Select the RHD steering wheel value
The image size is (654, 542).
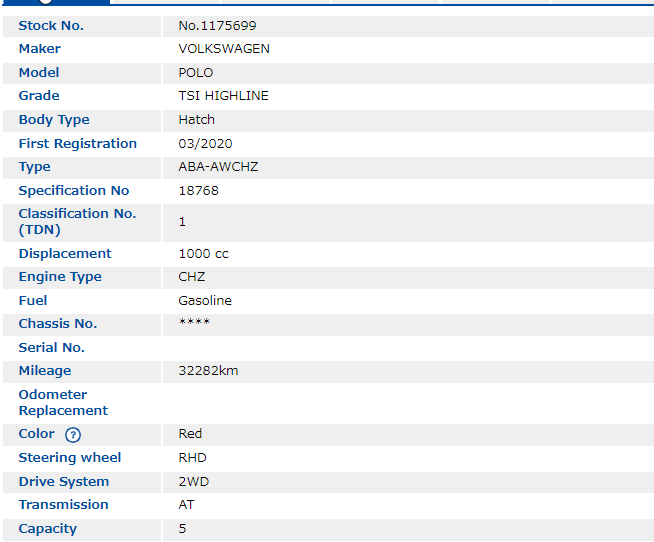[192, 458]
